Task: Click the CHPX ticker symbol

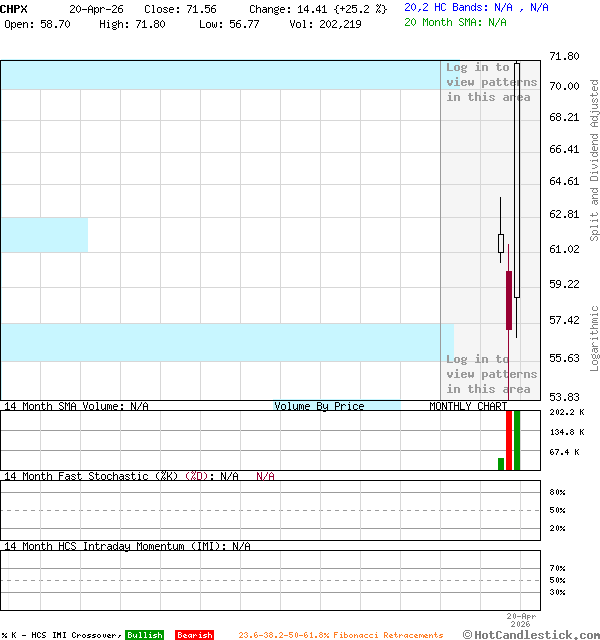Action: point(14,8)
